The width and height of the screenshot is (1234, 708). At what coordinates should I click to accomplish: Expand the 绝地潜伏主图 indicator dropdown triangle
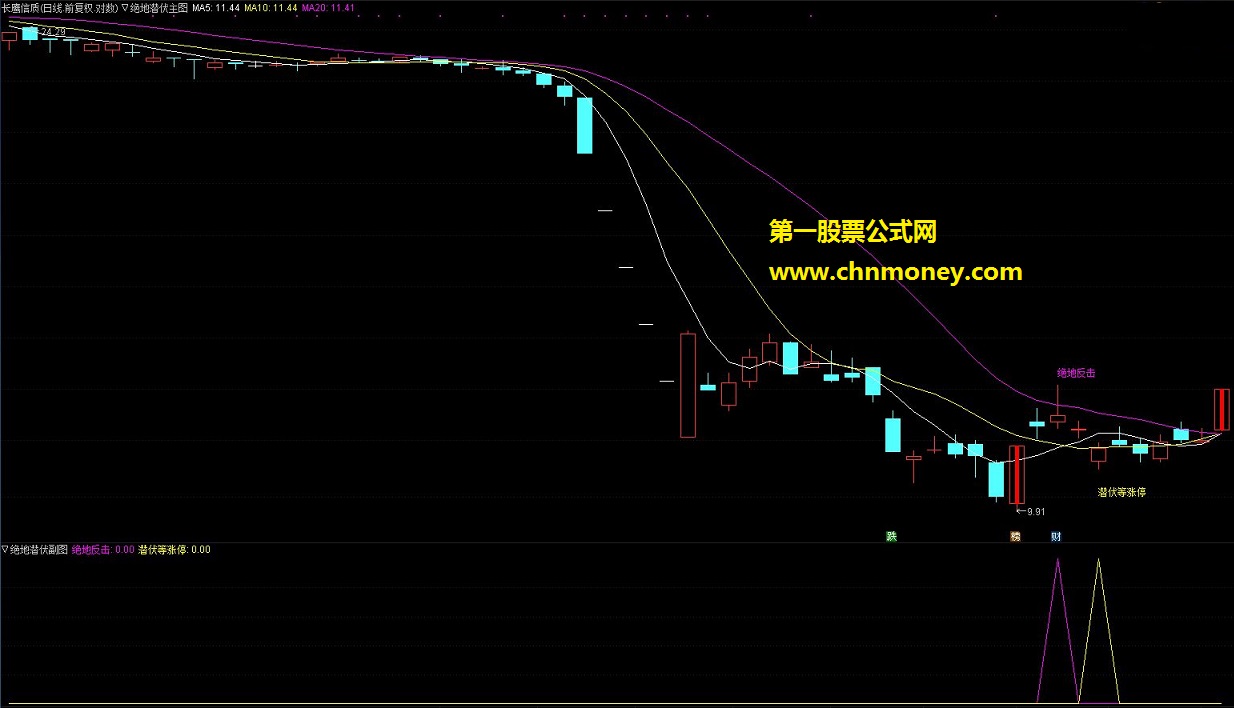(125, 6)
